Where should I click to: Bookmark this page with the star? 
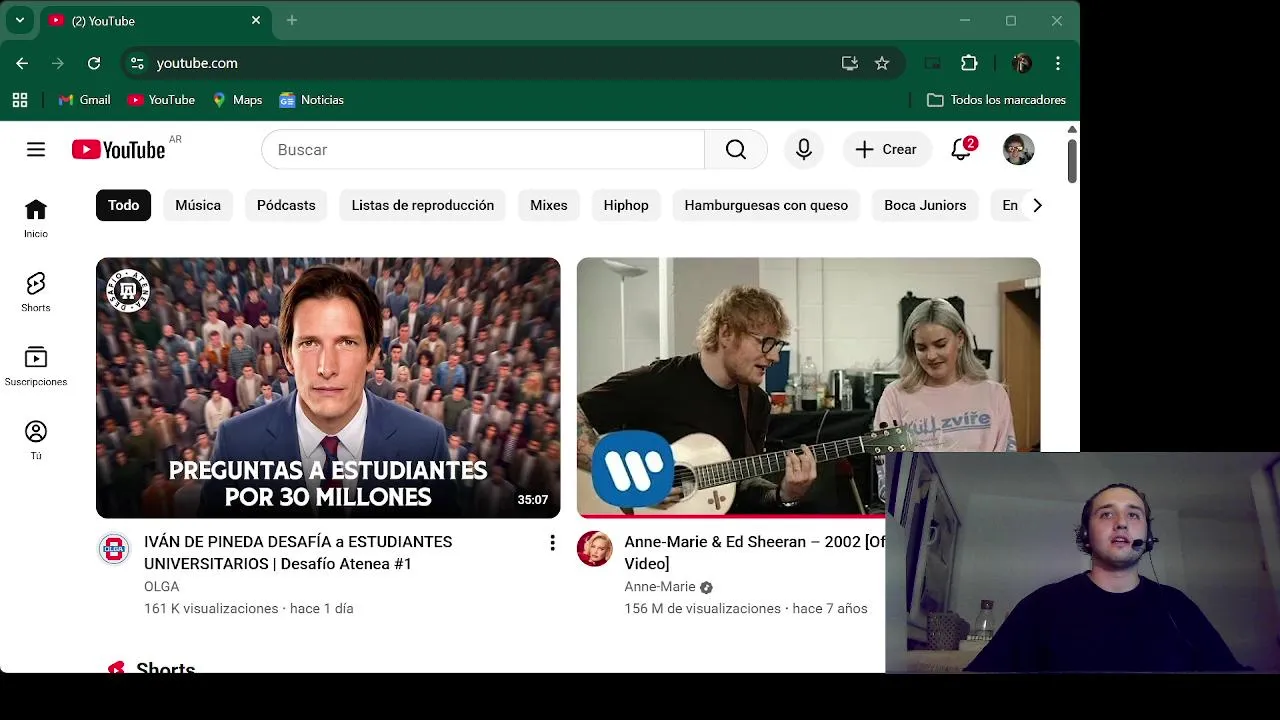pyautogui.click(x=882, y=63)
